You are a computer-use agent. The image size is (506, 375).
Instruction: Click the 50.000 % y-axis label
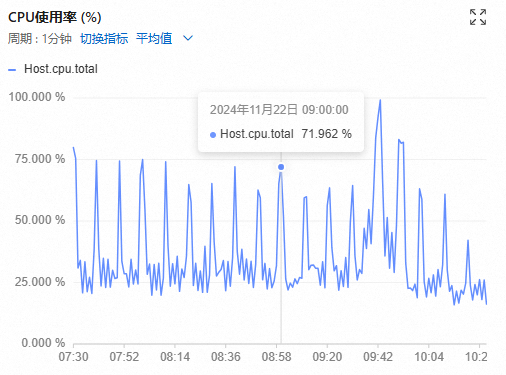40,220
